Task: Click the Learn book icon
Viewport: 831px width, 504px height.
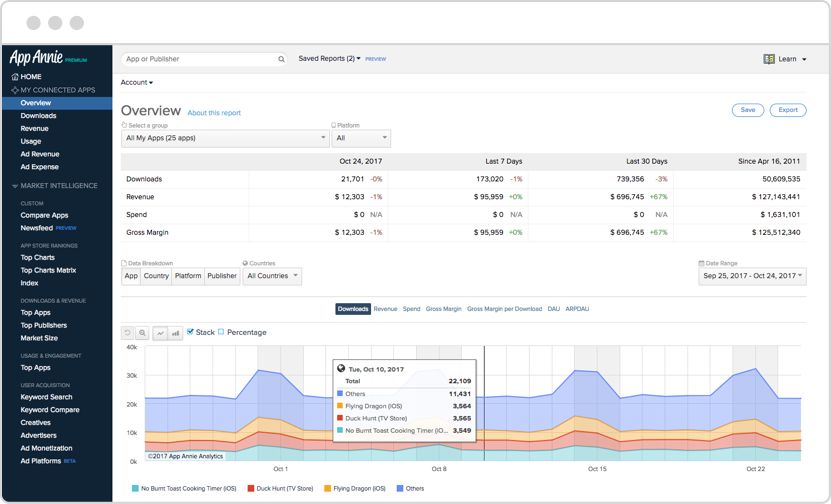Action: point(769,59)
